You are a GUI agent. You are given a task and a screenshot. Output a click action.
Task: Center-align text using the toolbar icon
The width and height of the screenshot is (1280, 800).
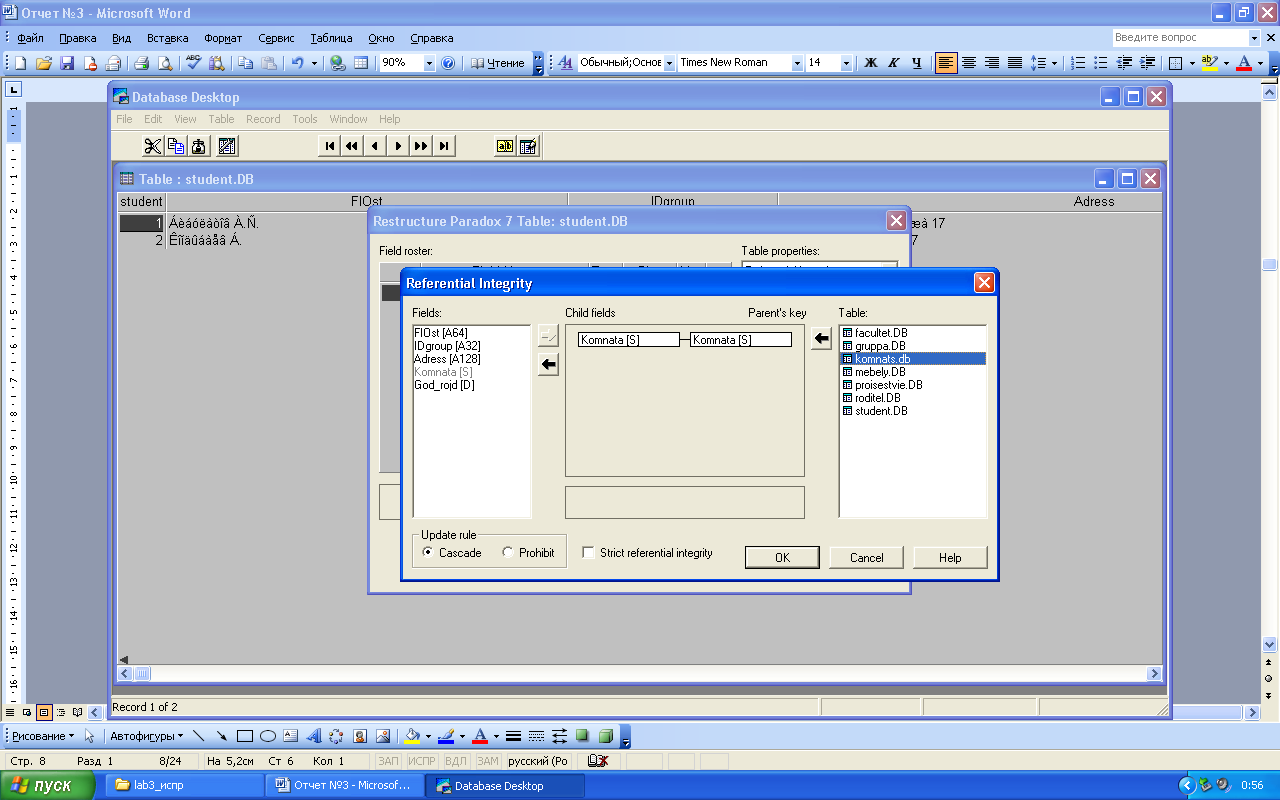[970, 63]
